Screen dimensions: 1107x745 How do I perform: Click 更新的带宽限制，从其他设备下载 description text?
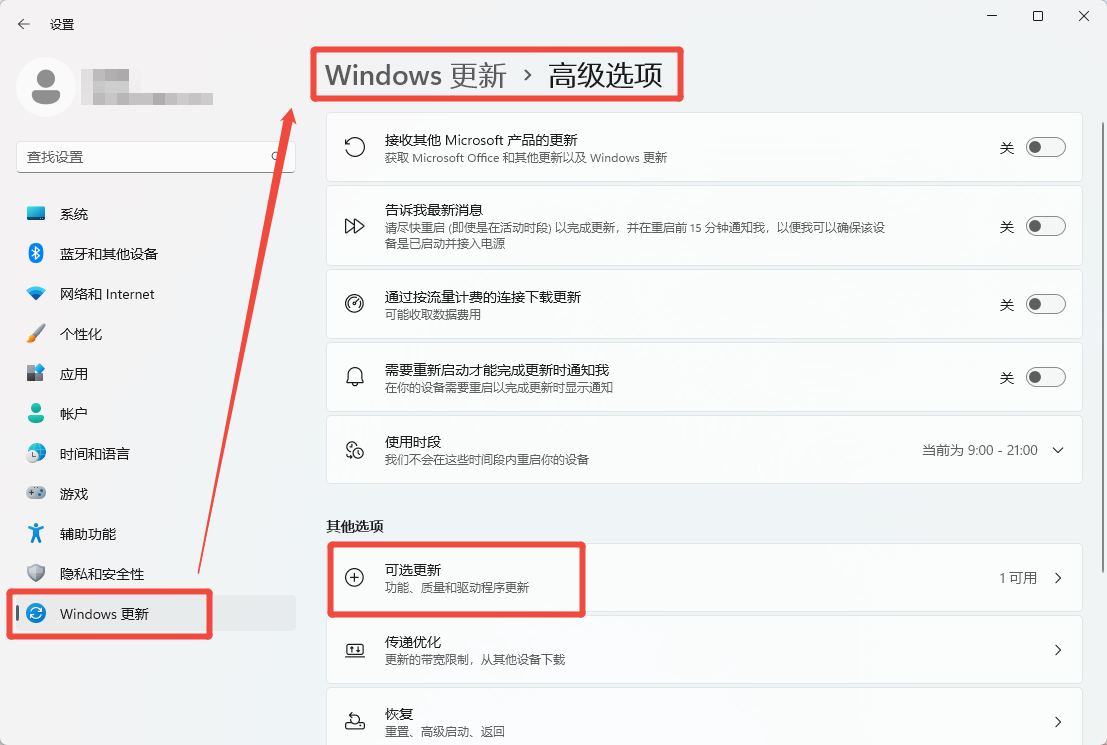point(475,660)
